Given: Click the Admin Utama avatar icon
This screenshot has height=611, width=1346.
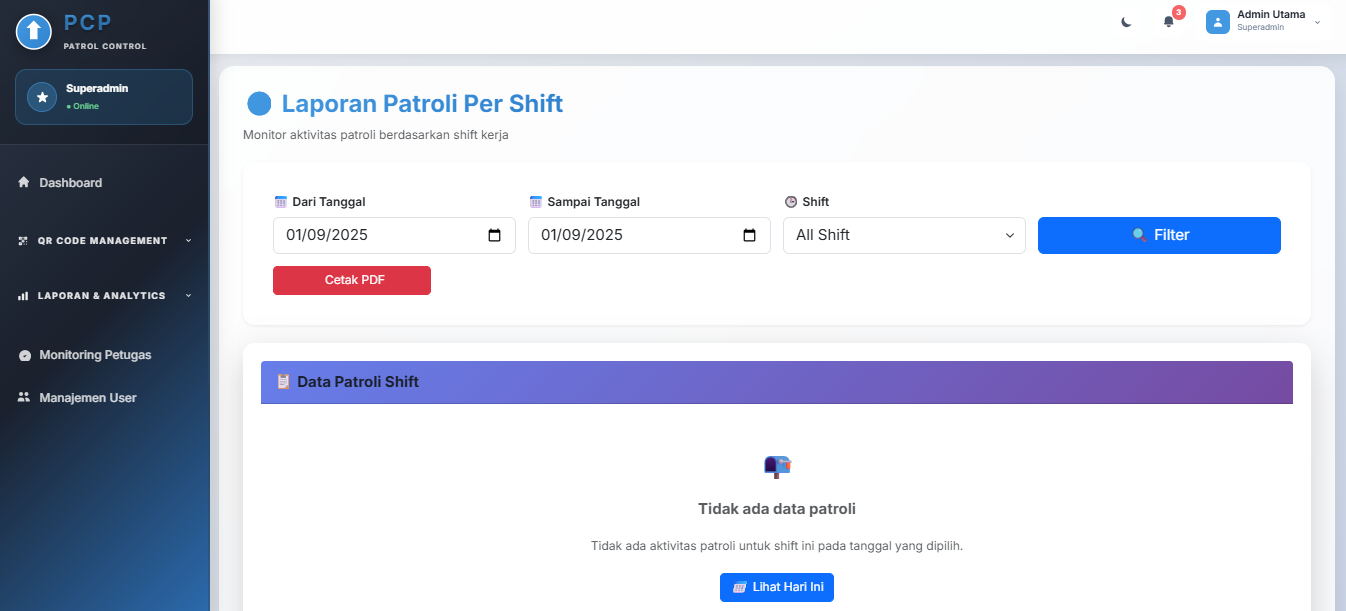Looking at the screenshot, I should (x=1217, y=22).
